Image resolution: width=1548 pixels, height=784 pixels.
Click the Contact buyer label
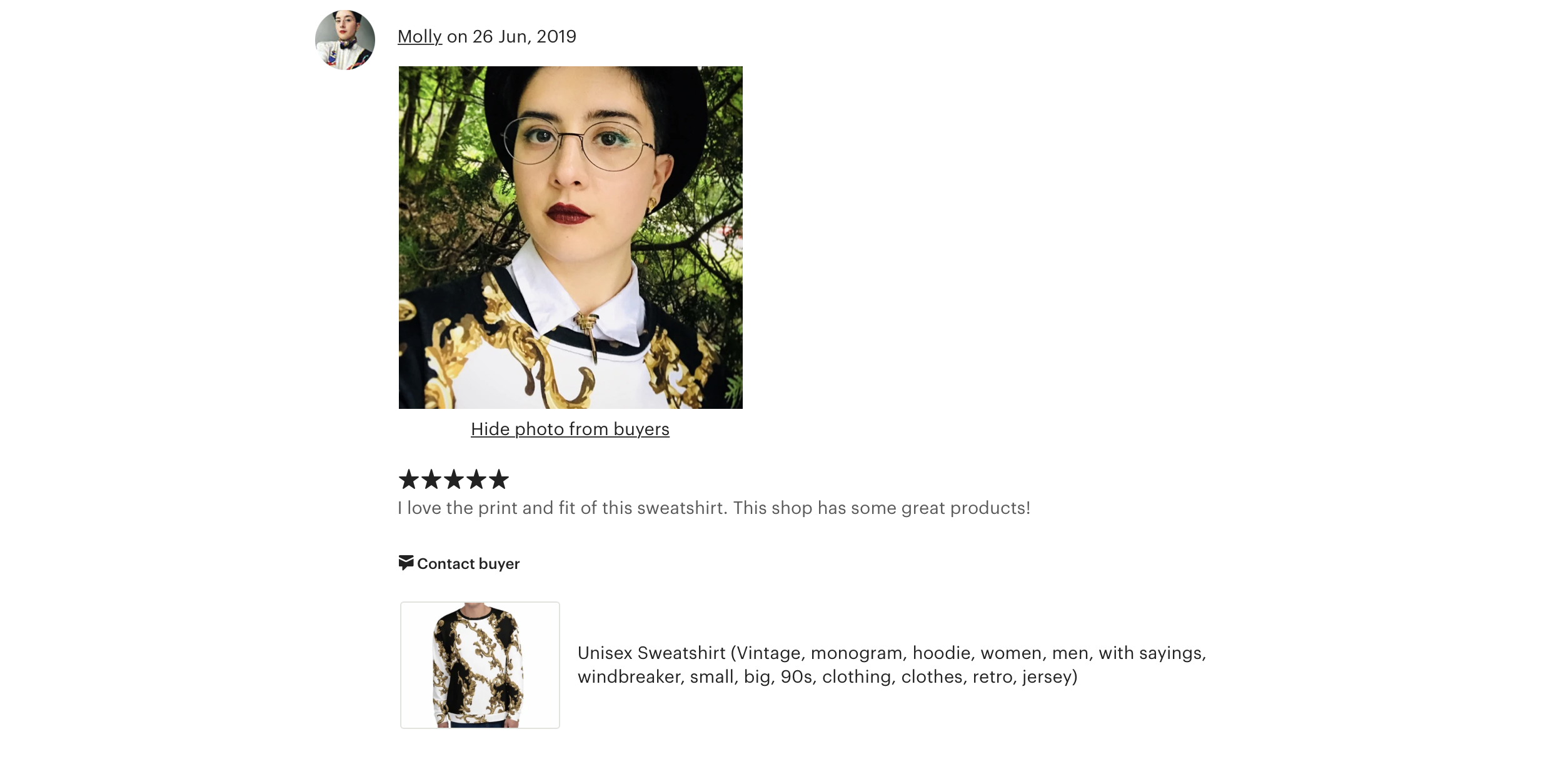coord(468,564)
